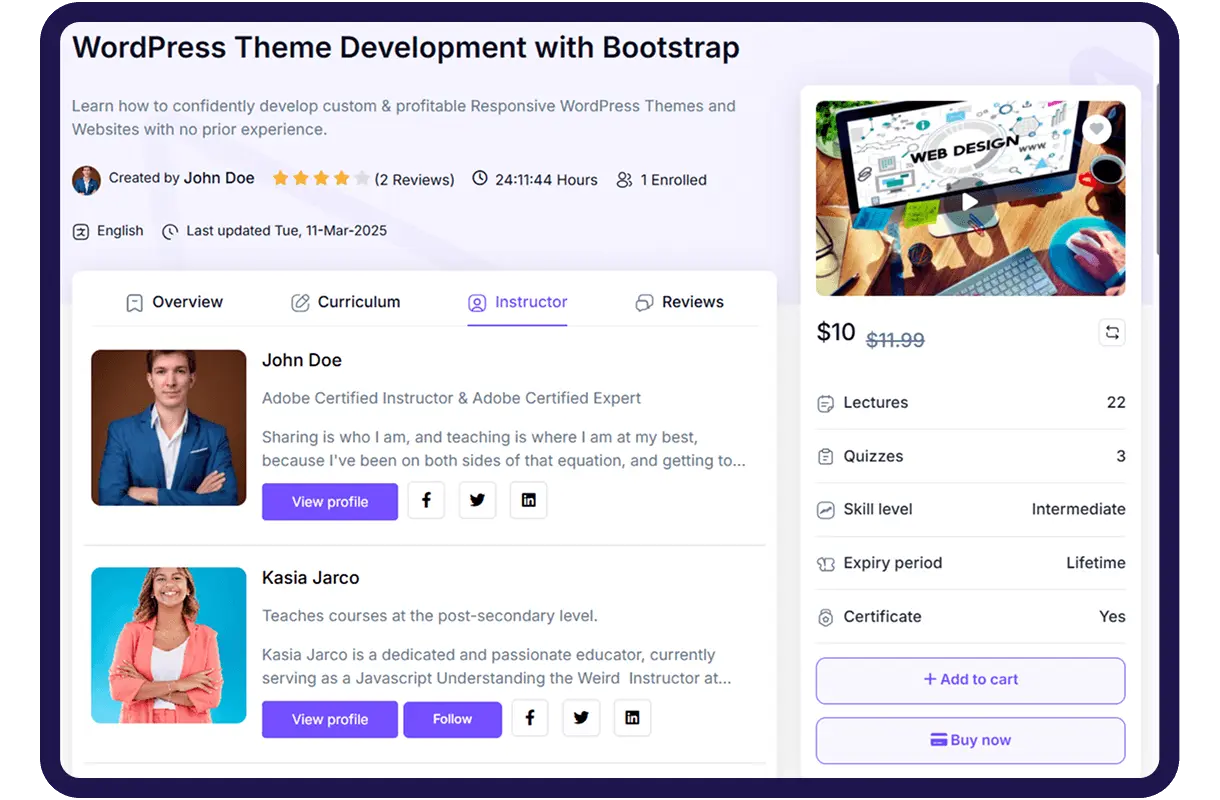Add the course to cart
This screenshot has width=1220, height=800.
[x=970, y=680]
